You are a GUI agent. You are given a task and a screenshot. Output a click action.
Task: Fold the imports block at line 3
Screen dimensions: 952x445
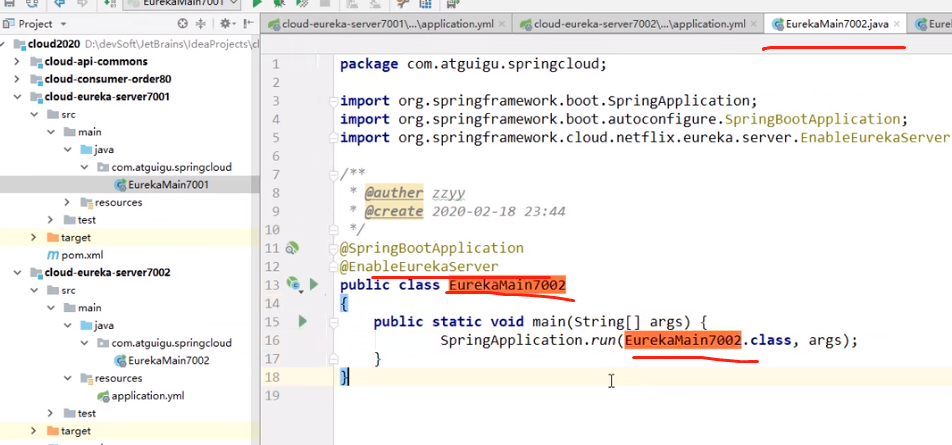[332, 101]
